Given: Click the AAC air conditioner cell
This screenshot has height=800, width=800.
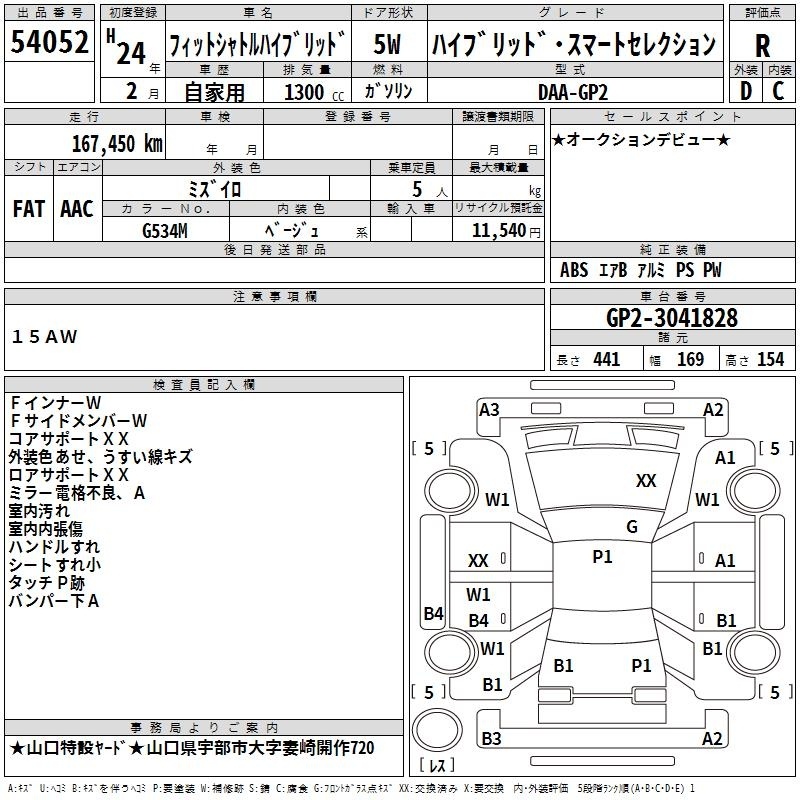Looking at the screenshot, I should pyautogui.click(x=77, y=209).
